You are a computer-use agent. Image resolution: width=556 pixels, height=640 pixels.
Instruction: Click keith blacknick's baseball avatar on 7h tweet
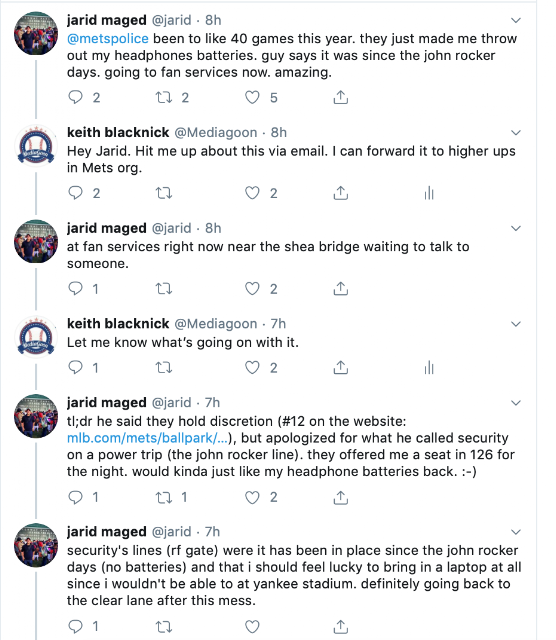point(36,337)
